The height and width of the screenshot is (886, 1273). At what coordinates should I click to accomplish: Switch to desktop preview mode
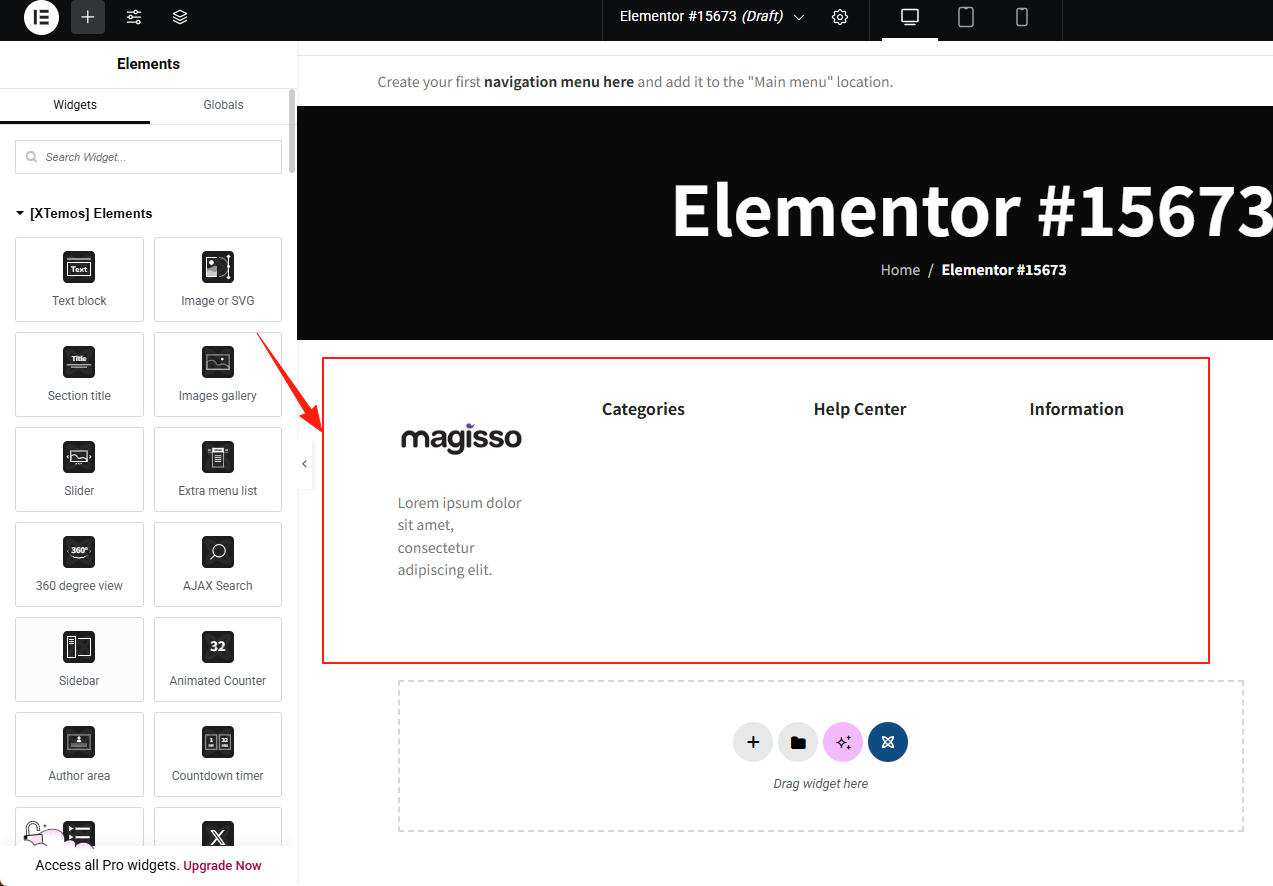(910, 17)
